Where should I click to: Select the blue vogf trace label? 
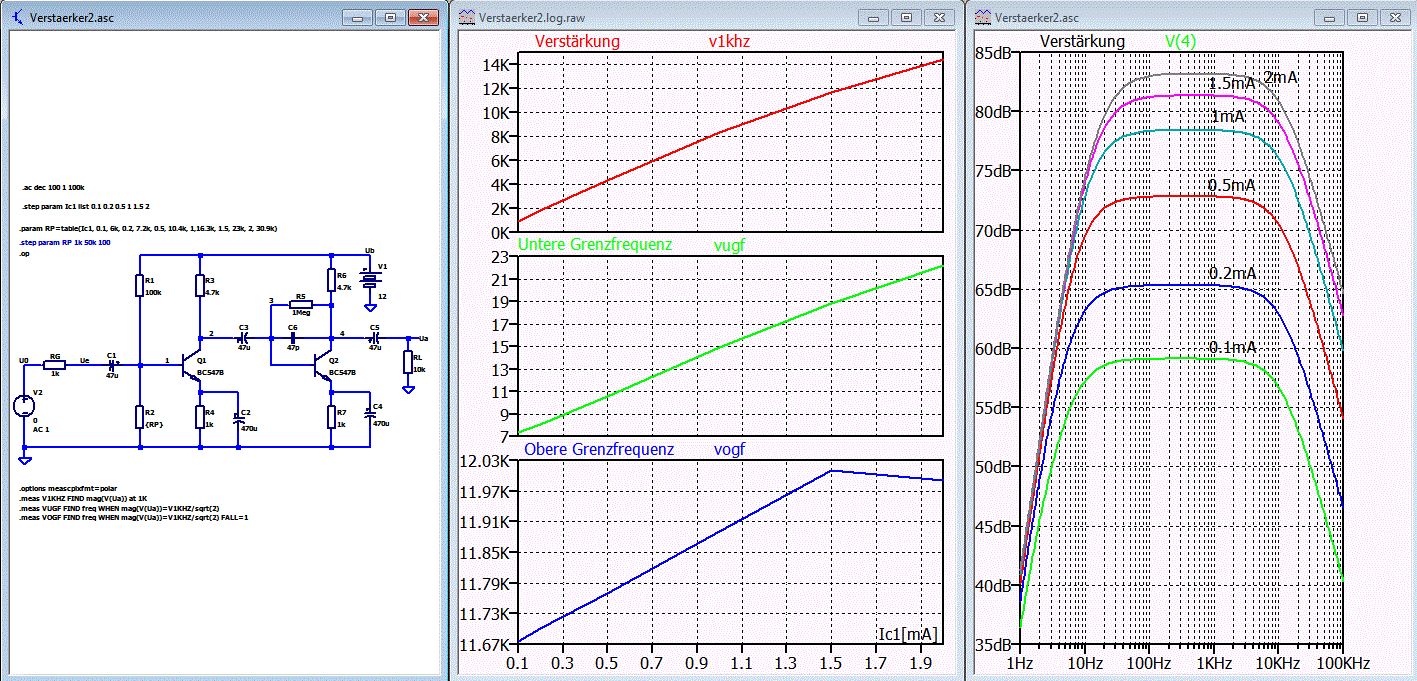730,449
